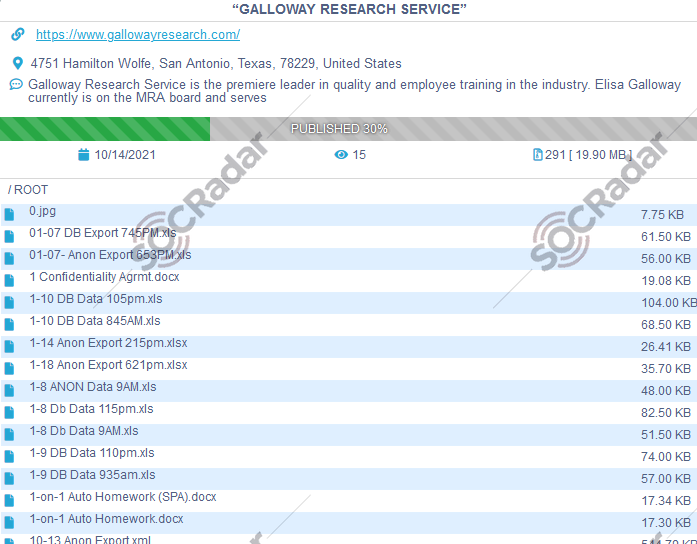The height and width of the screenshot is (544, 697).
Task: Click the 17.30 KB size value
Action: 665,523
